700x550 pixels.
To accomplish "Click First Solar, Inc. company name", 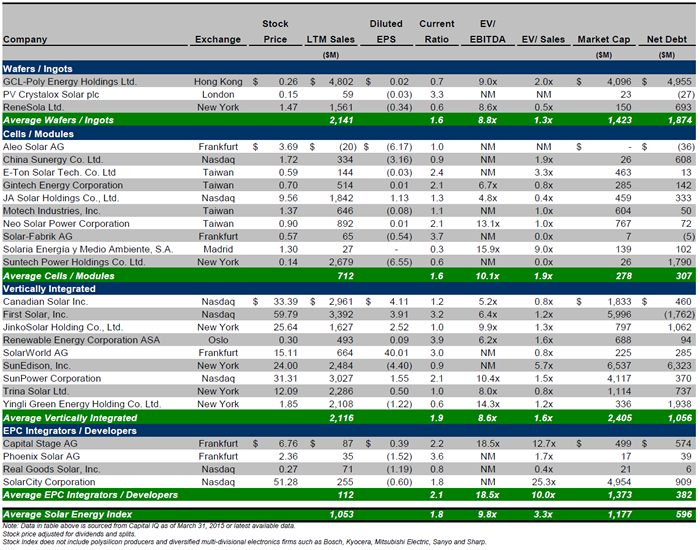I will (35, 315).
